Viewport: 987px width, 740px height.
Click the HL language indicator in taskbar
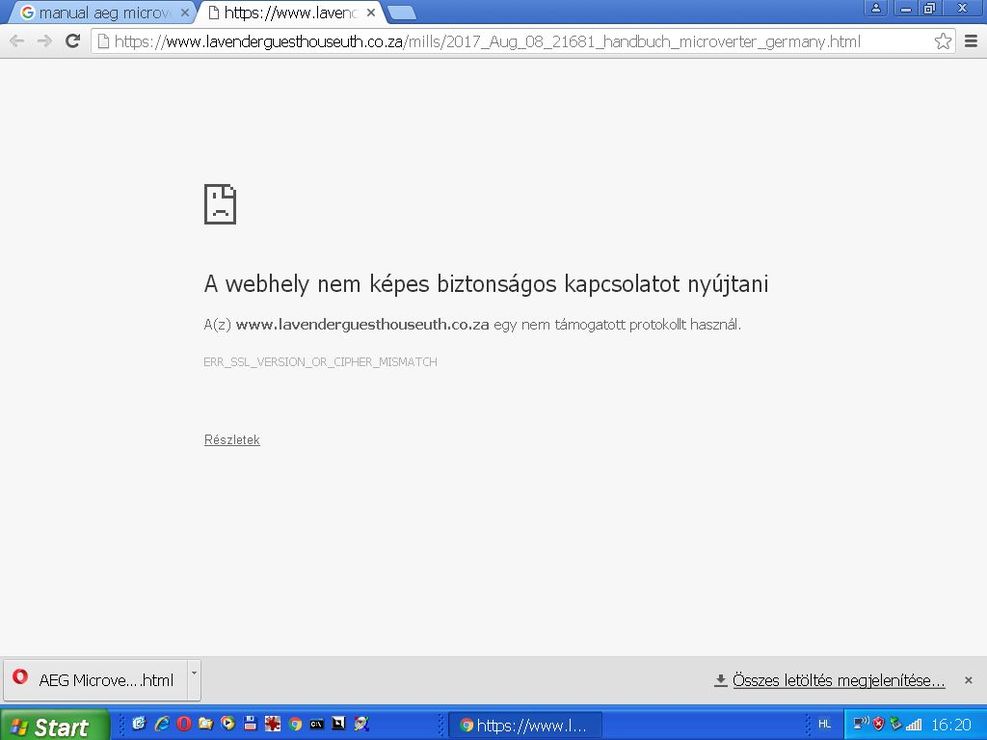point(824,724)
